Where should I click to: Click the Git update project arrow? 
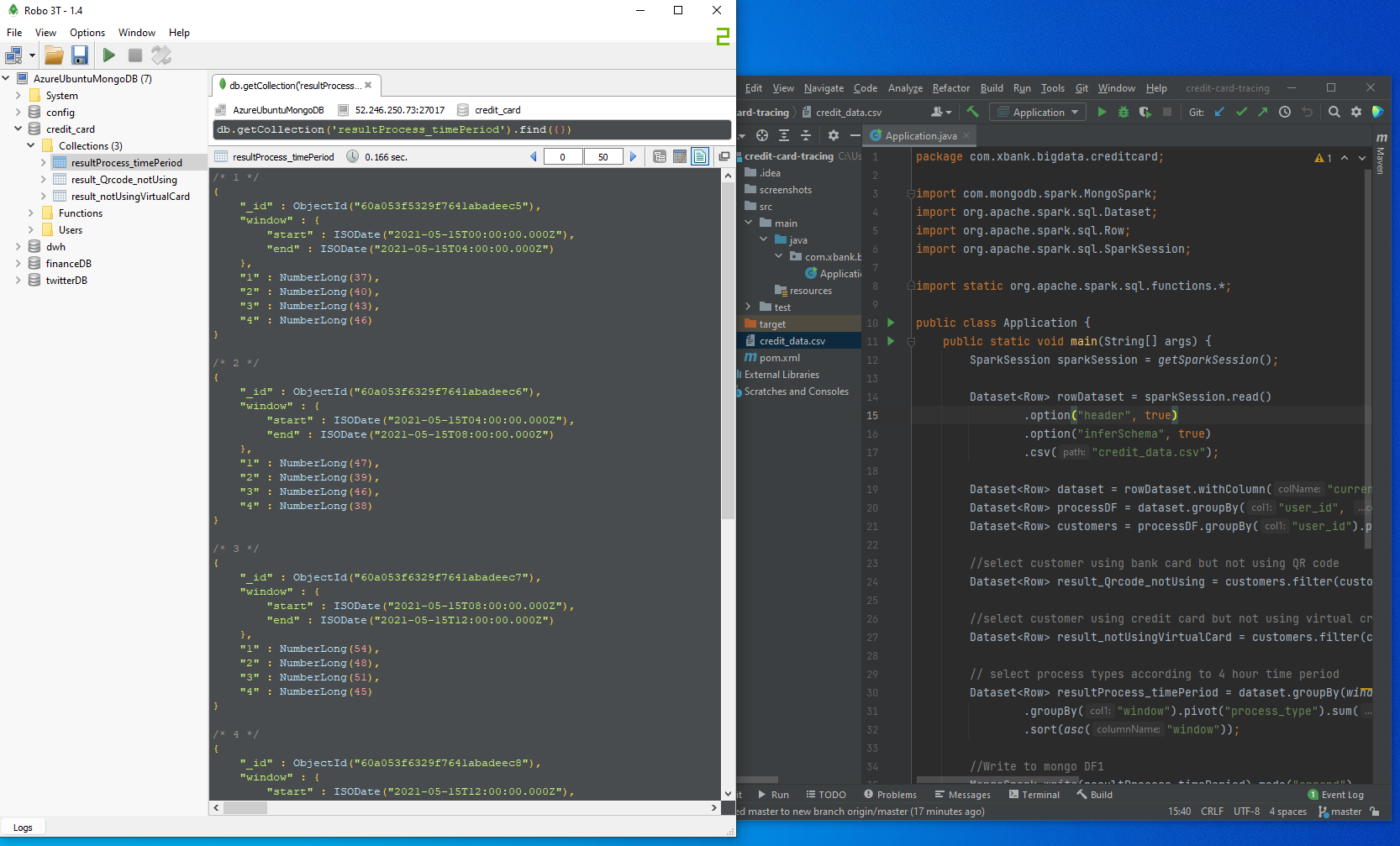click(1219, 112)
